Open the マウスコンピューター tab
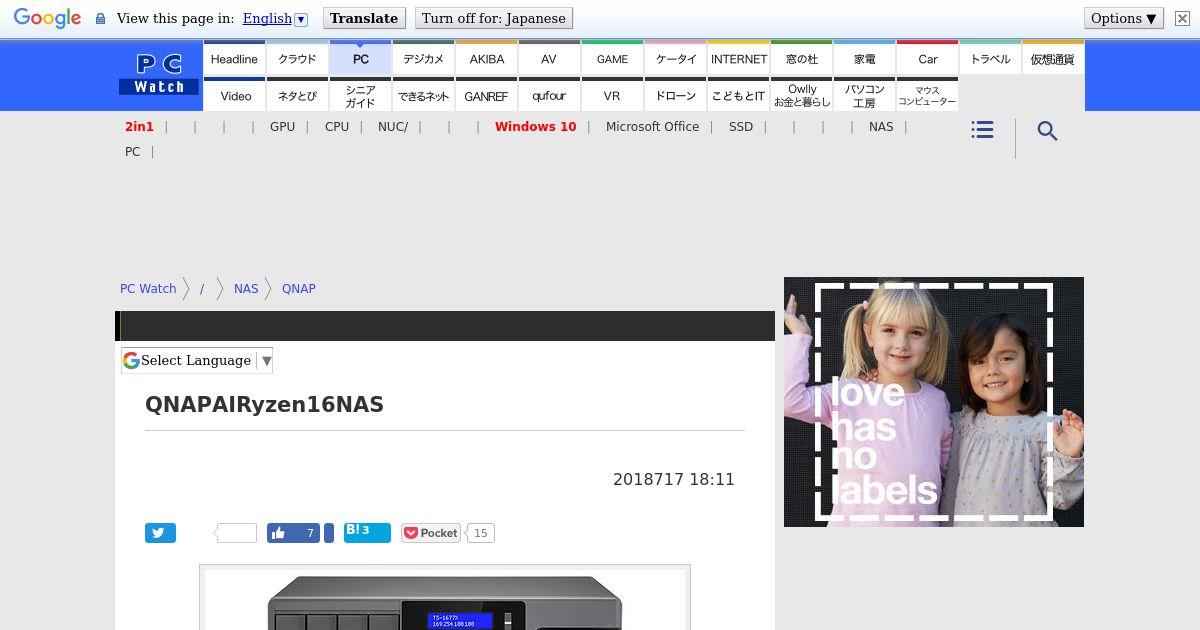This screenshot has width=1200, height=630. [928, 96]
